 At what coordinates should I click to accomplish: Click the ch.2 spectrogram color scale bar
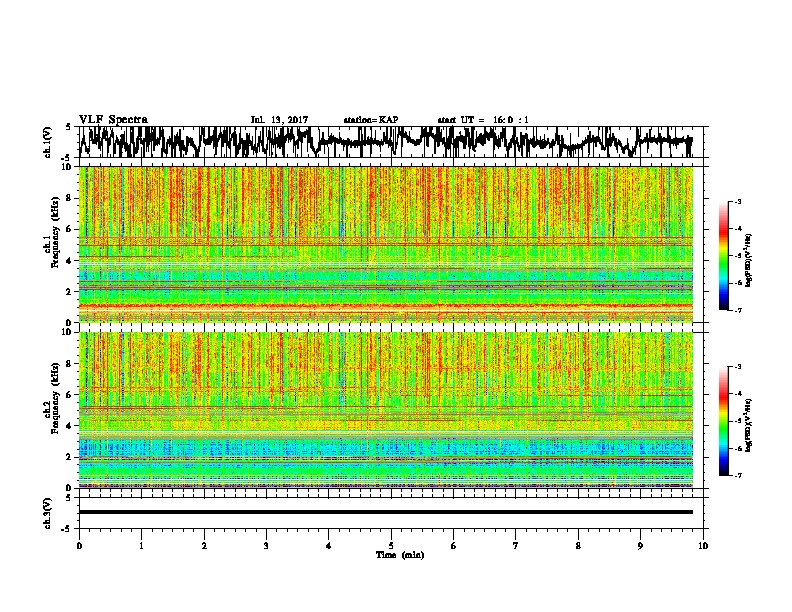click(723, 421)
